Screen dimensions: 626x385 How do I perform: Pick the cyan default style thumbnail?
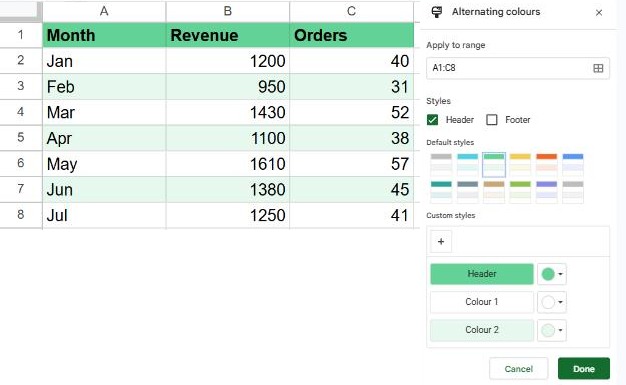coord(468,165)
